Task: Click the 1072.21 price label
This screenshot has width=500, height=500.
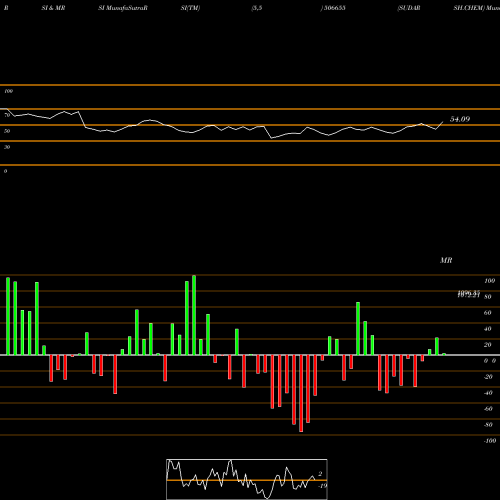Action: pyautogui.click(x=469, y=295)
